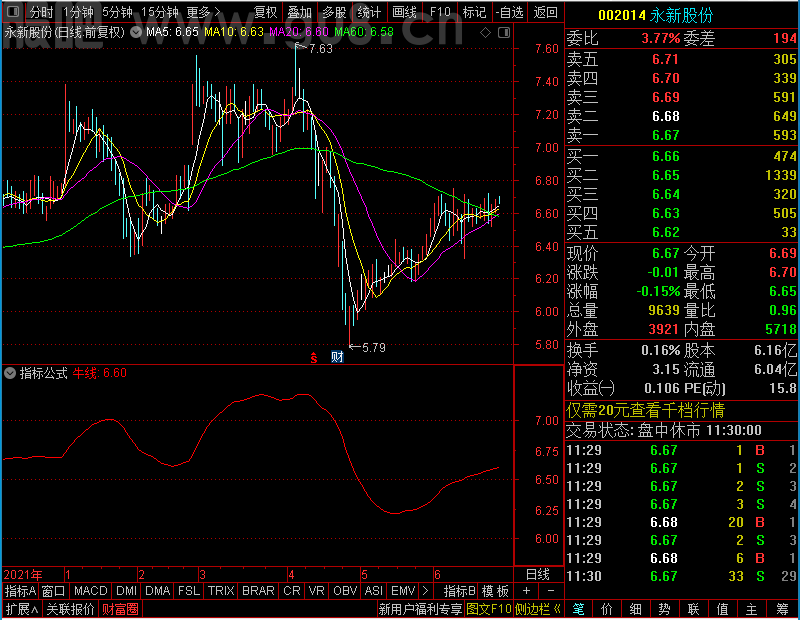Select the MACD indicator tab
Viewport: 800px width, 620px height.
click(90, 591)
